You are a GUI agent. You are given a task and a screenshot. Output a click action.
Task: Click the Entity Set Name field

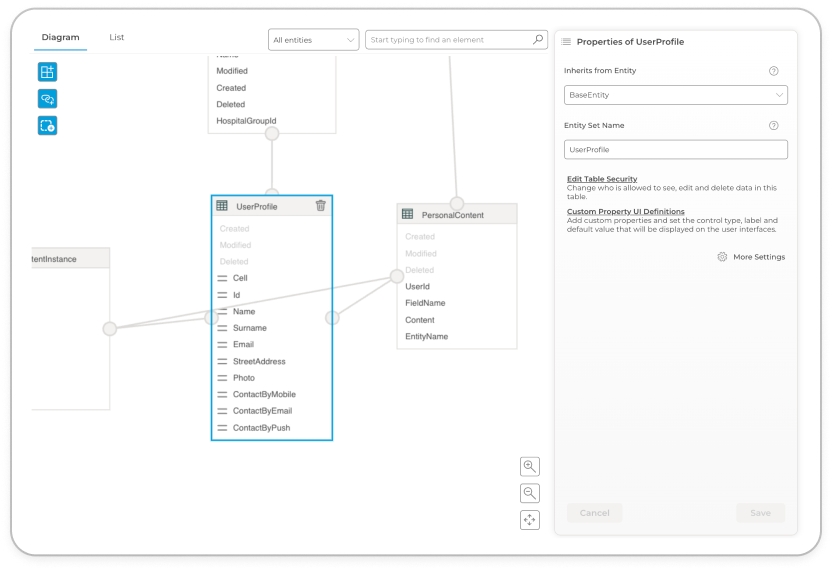click(x=675, y=150)
